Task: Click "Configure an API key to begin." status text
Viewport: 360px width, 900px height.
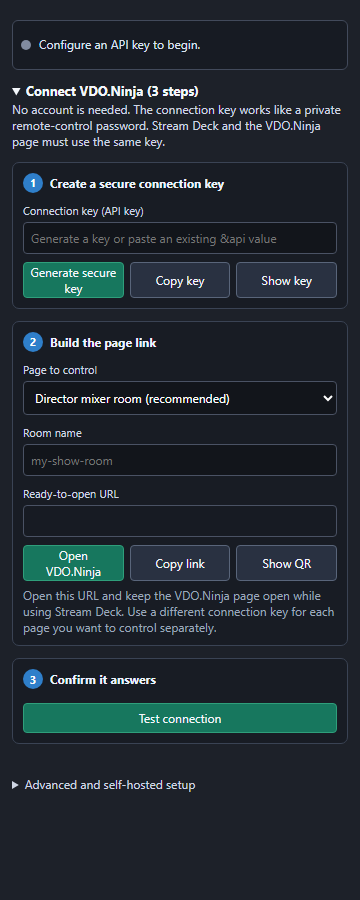Action: click(119, 45)
